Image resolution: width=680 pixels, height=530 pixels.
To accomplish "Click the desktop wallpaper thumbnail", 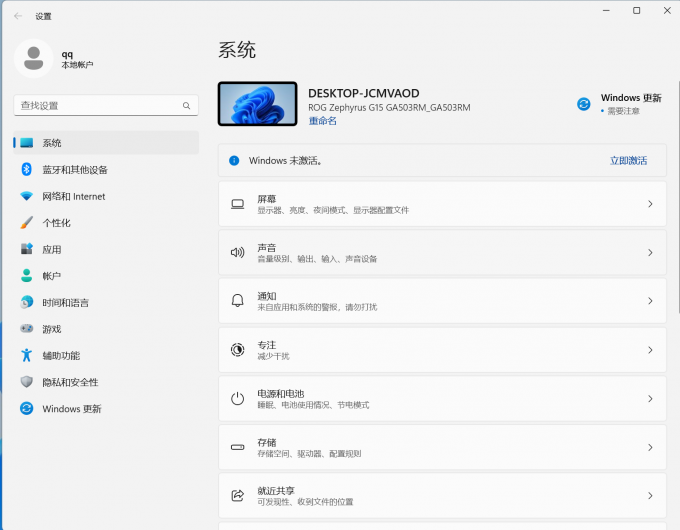I will point(257,104).
